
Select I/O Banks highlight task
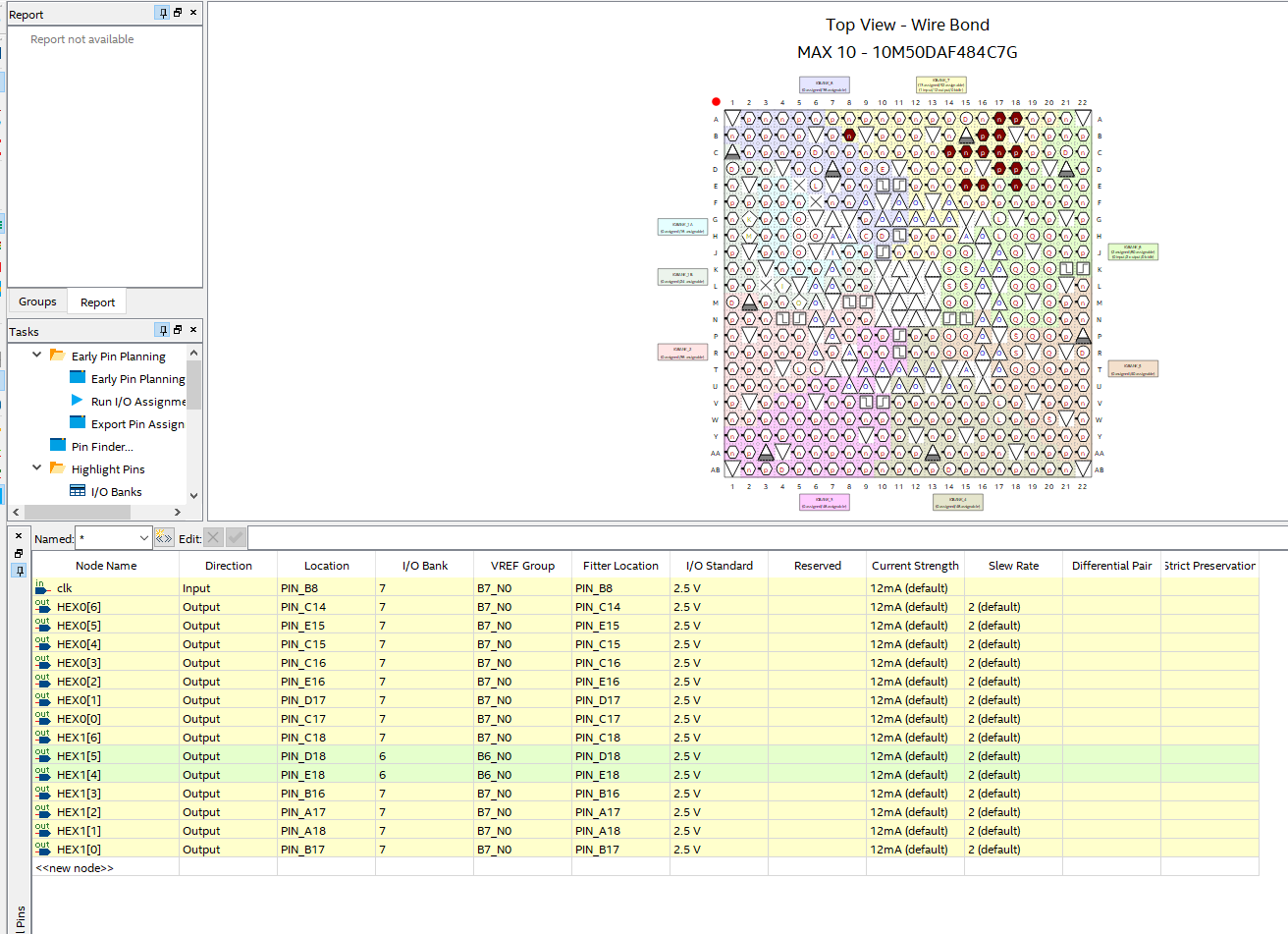click(116, 491)
